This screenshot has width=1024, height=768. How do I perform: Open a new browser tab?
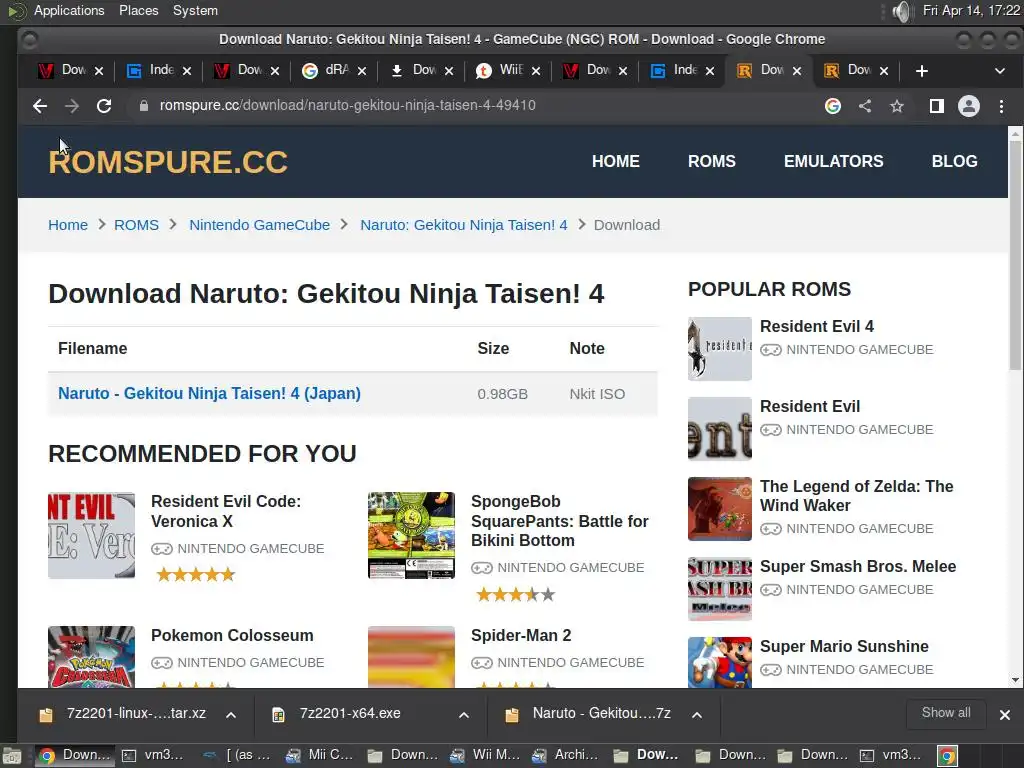click(921, 71)
